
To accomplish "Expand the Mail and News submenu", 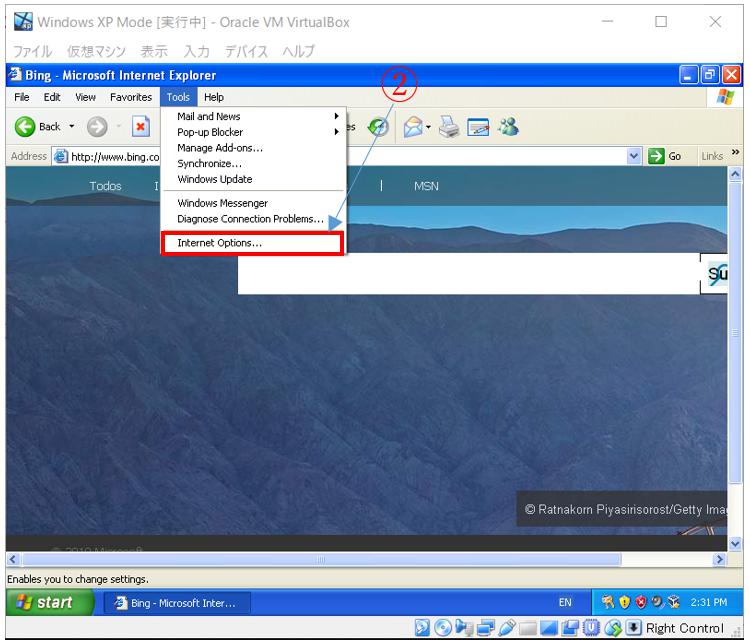I will (x=252, y=116).
